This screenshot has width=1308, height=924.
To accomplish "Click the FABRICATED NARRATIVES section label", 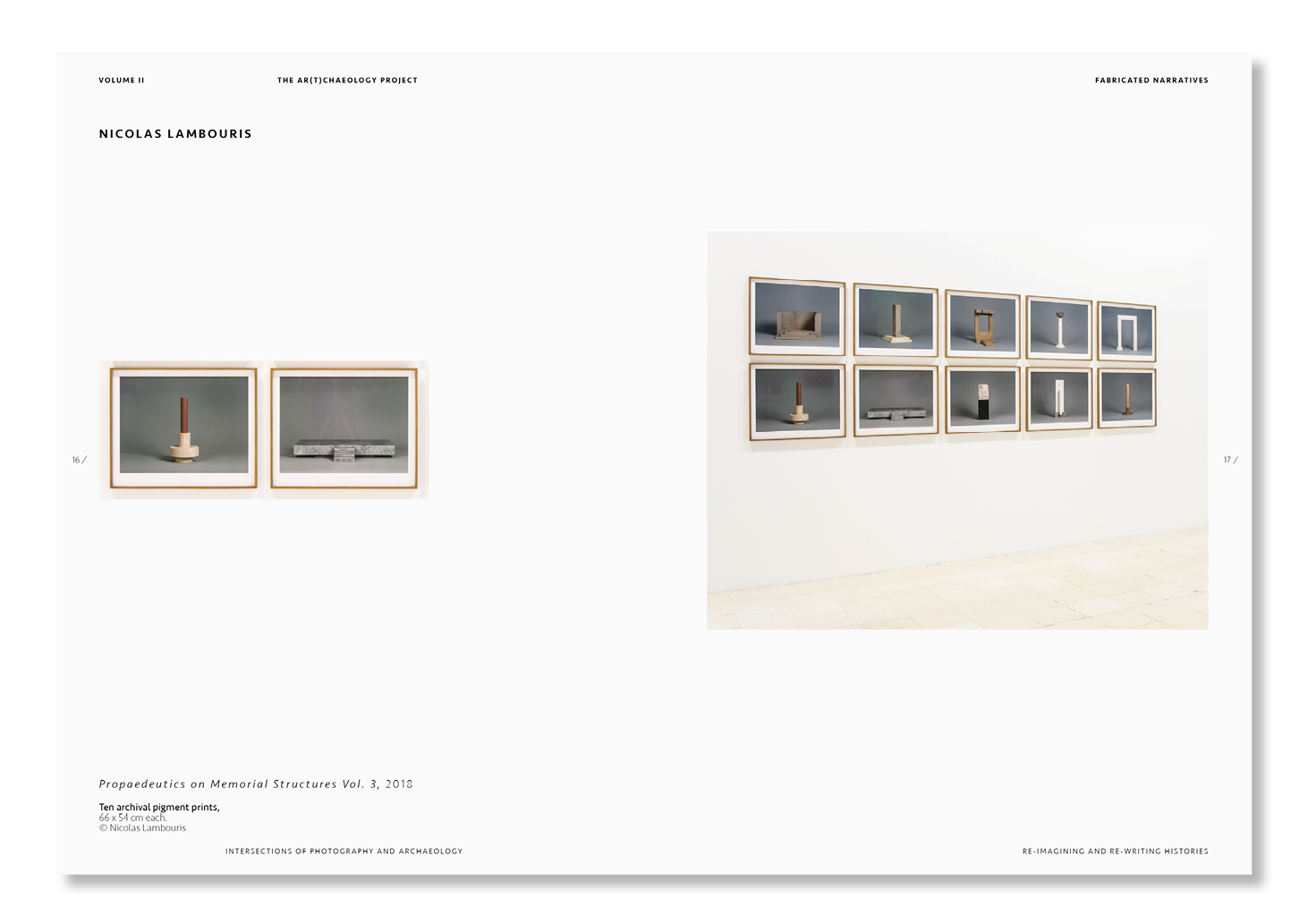I will point(1151,80).
